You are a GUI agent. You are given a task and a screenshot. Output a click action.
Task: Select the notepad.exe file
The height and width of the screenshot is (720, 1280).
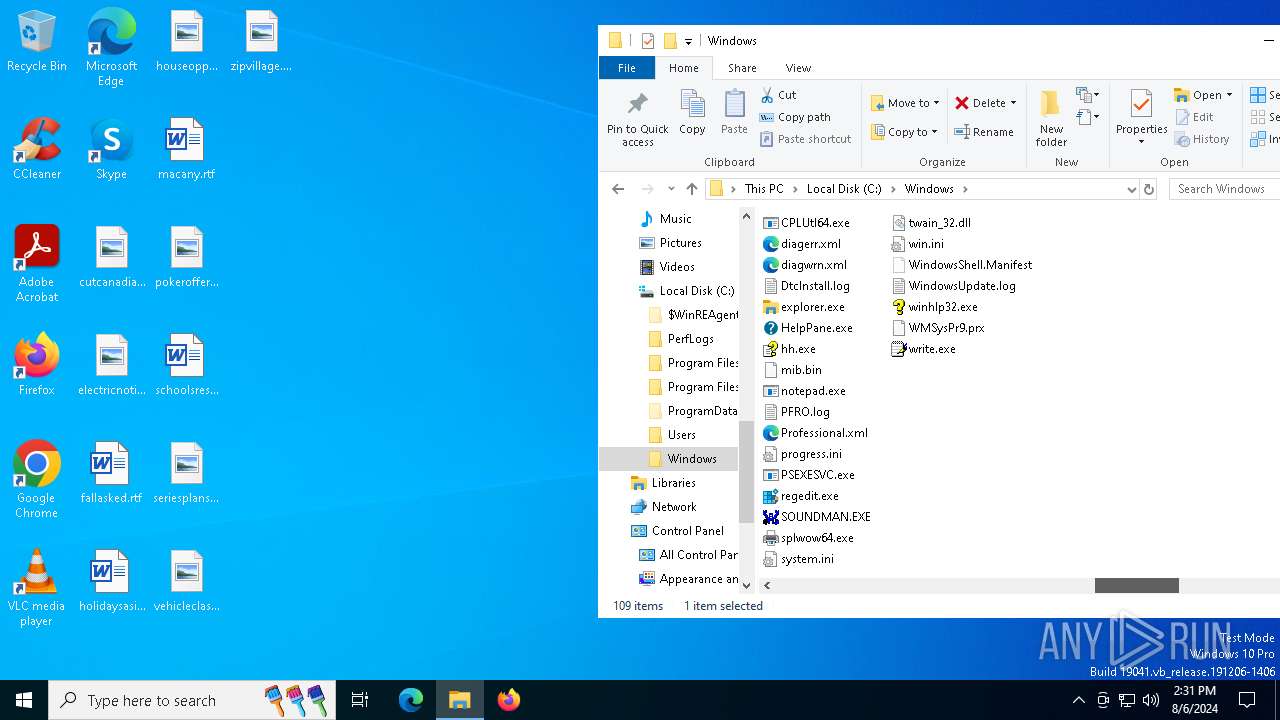point(804,391)
